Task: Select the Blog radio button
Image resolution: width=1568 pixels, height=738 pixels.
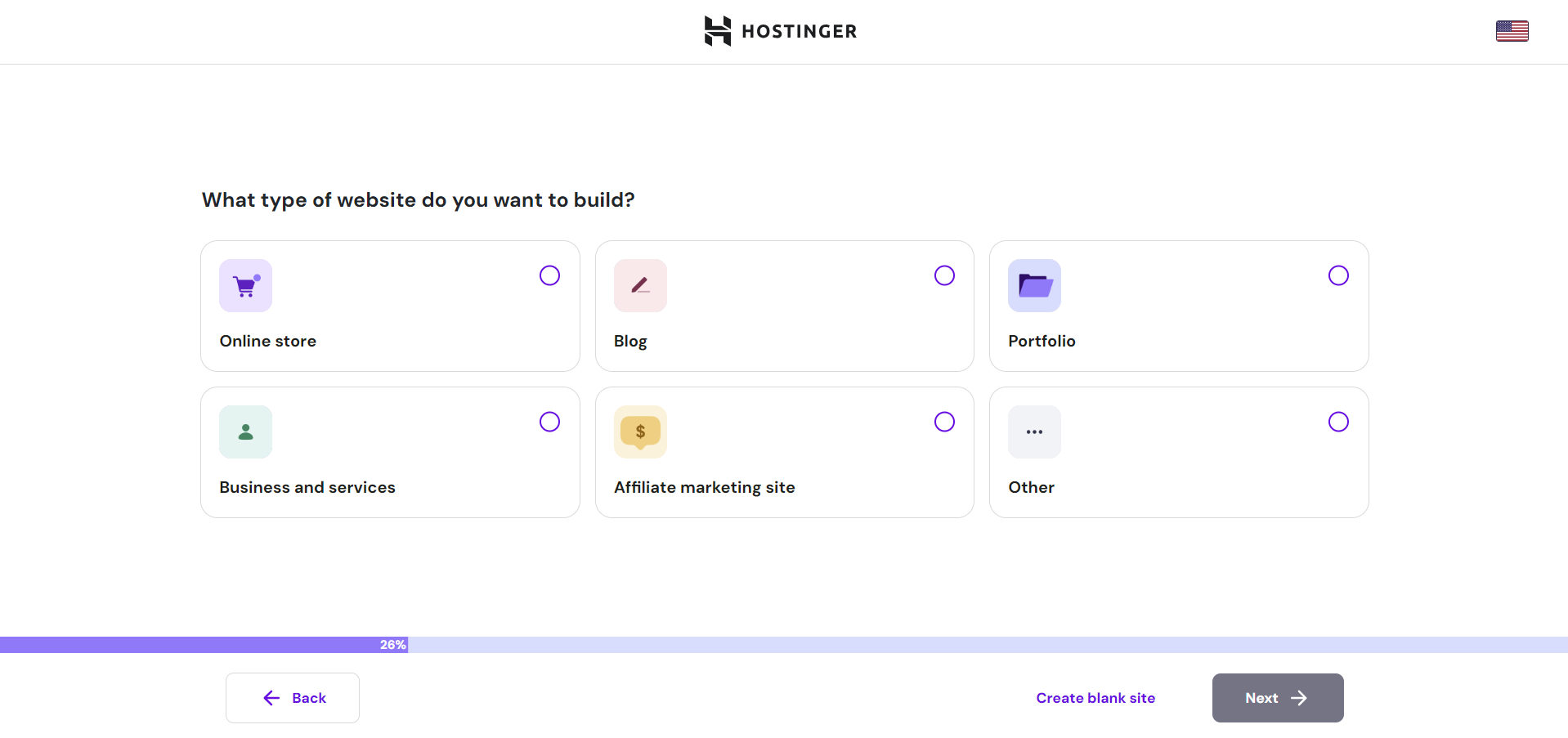Action: [944, 275]
